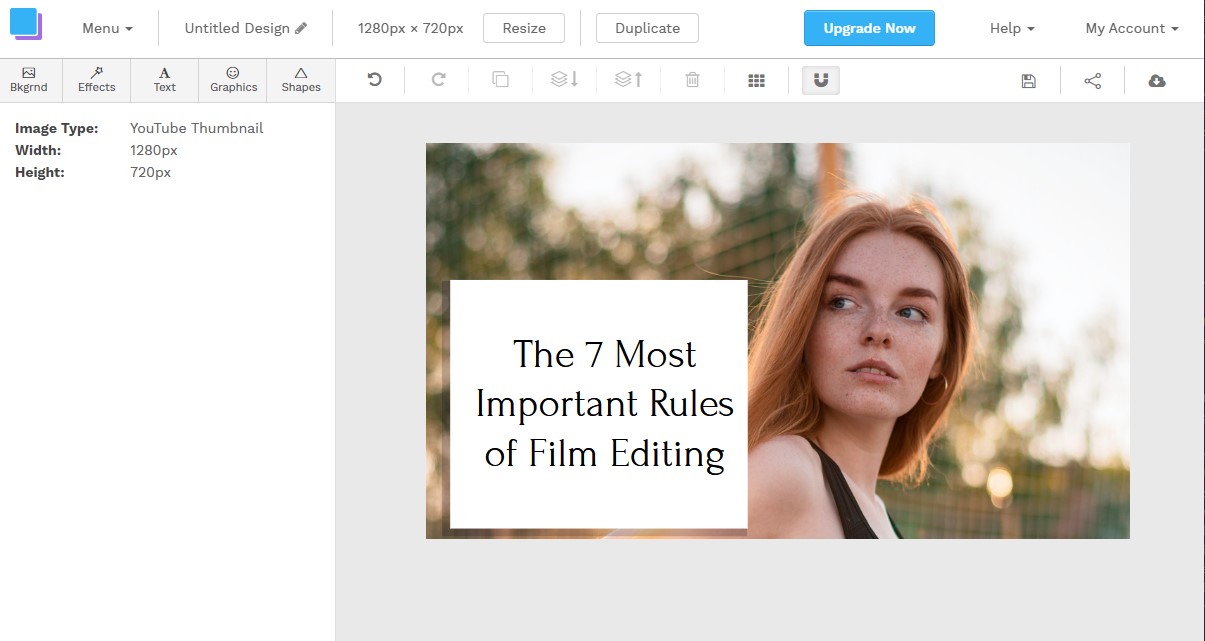The width and height of the screenshot is (1205, 641).
Task: Click the redo arrow icon
Action: coord(438,80)
